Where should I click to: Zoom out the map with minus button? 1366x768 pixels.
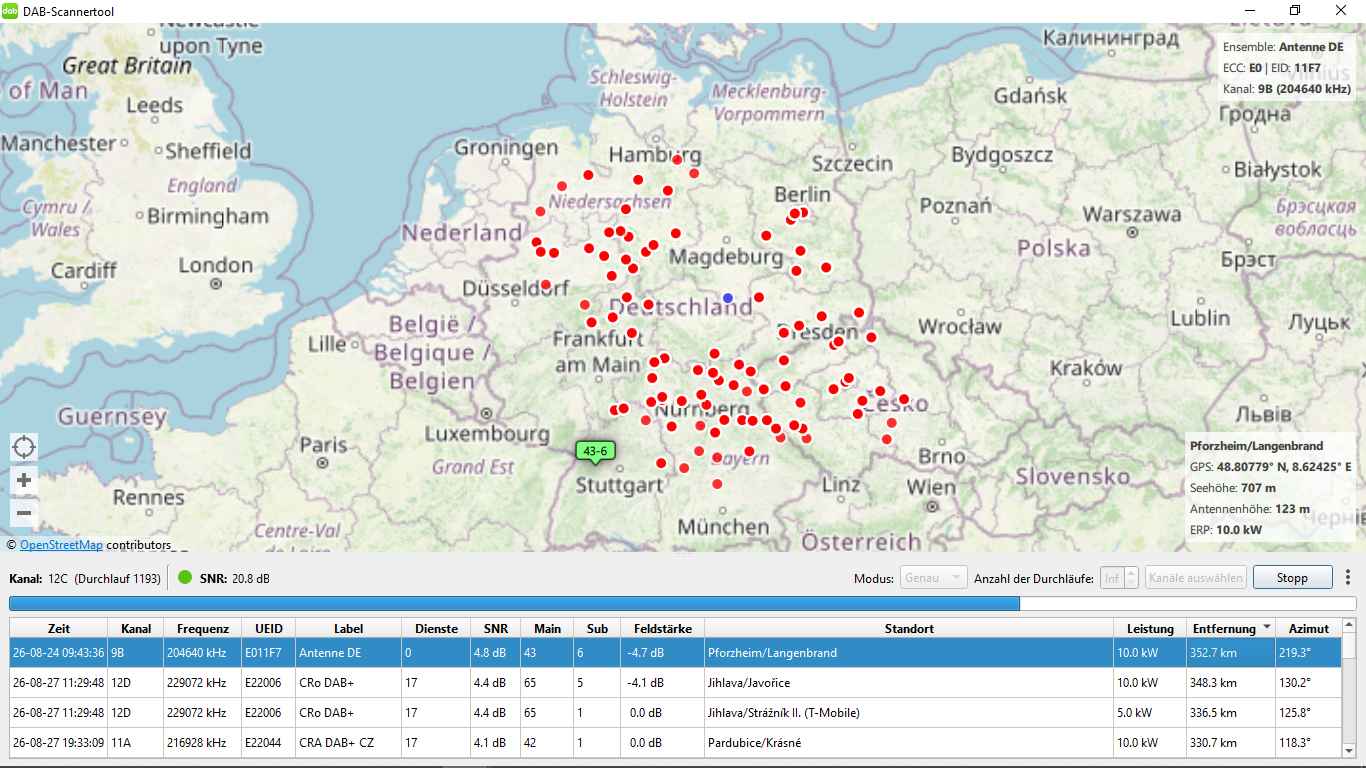tap(24, 513)
